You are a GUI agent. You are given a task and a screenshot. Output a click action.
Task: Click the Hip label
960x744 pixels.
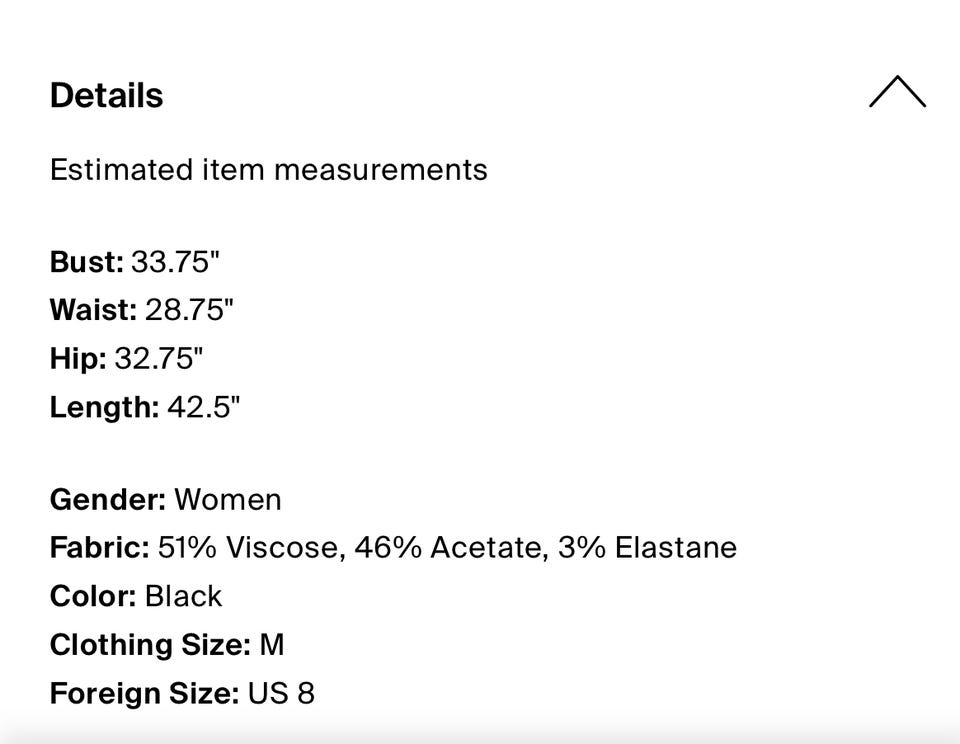click(x=78, y=358)
